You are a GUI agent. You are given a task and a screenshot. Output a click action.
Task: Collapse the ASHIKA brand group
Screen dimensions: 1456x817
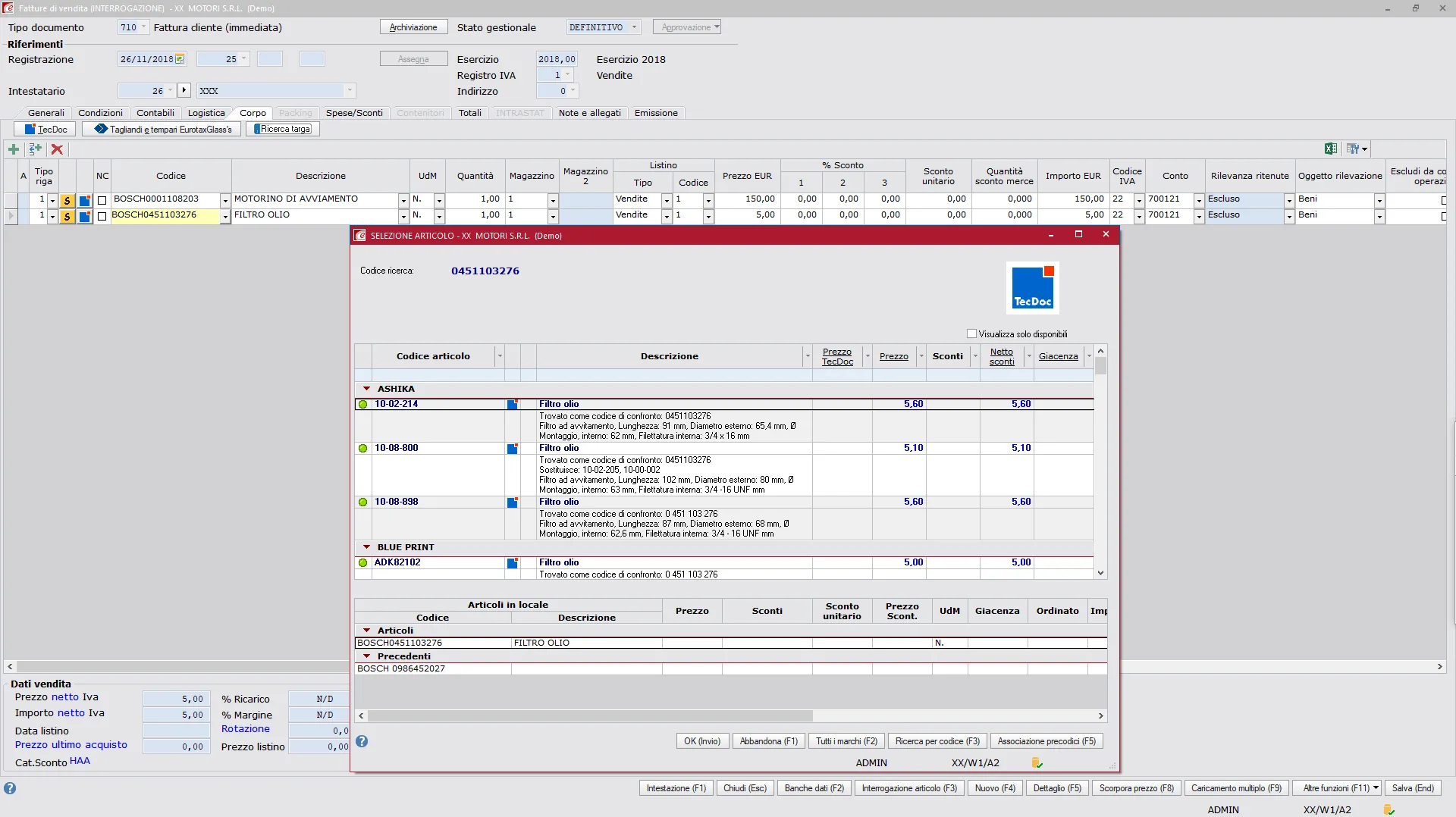(367, 389)
